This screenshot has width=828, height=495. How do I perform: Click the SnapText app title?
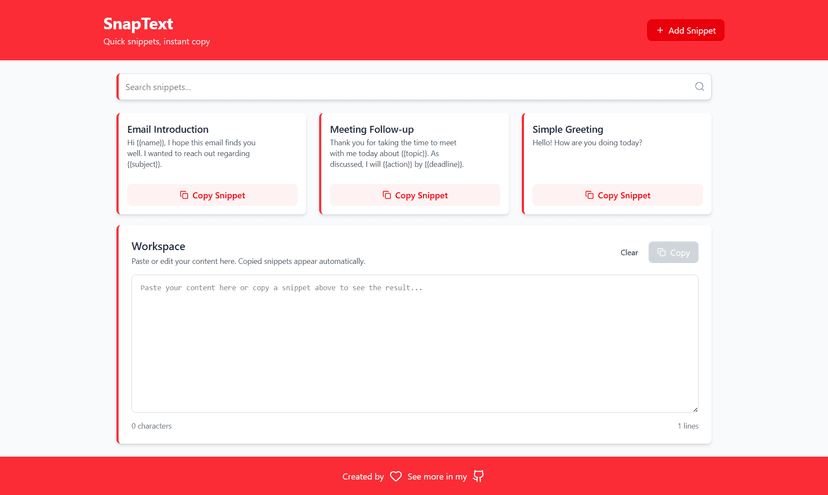[x=138, y=24]
